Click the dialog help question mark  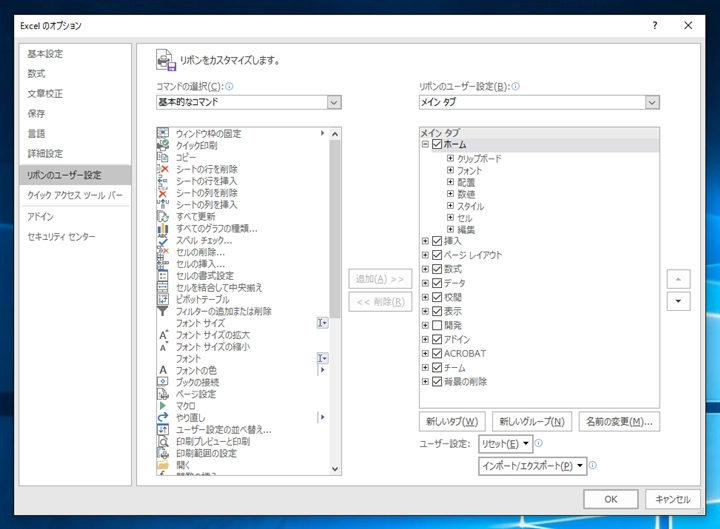[655, 26]
